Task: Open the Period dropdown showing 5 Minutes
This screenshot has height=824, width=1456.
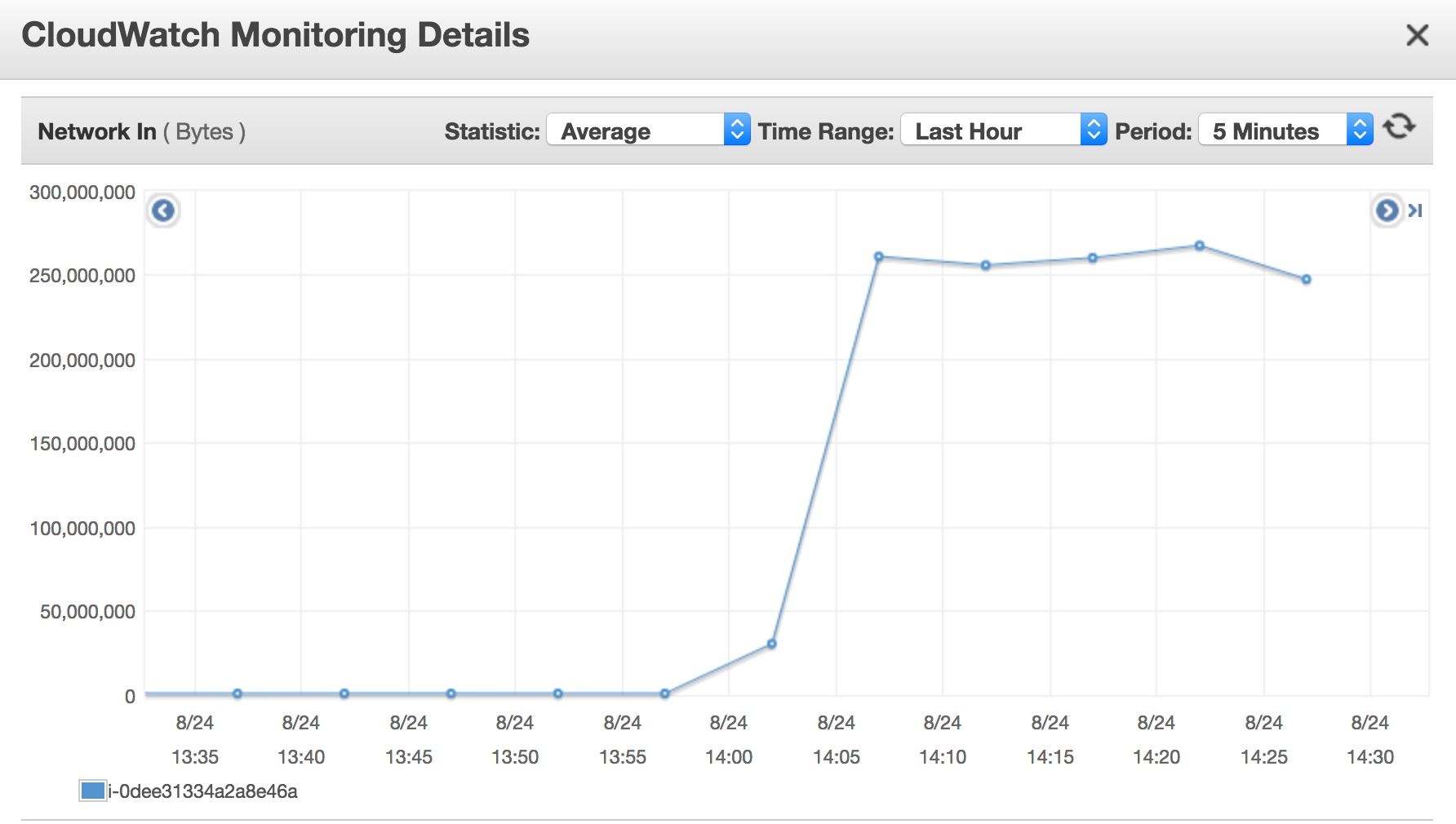Action: (1285, 130)
